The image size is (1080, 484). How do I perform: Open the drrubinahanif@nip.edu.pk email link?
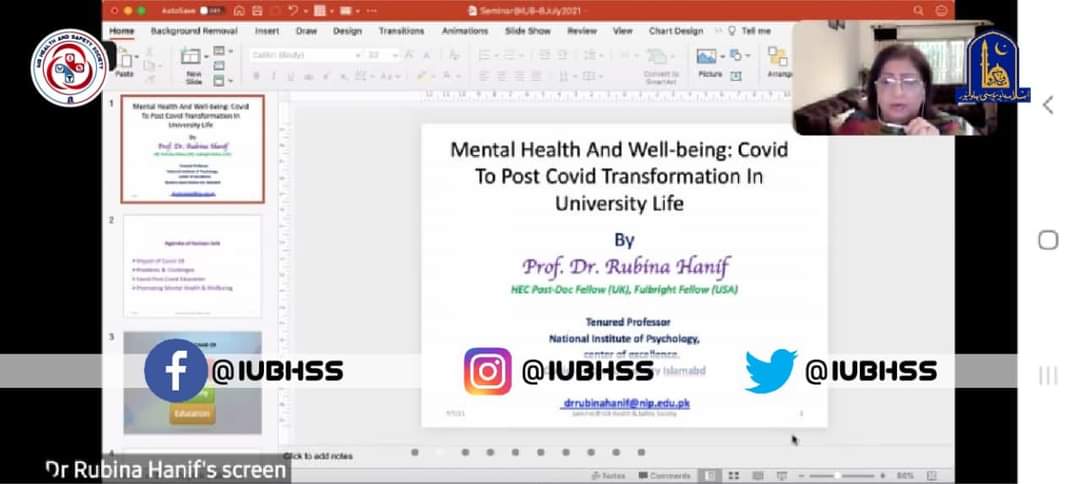(x=626, y=403)
